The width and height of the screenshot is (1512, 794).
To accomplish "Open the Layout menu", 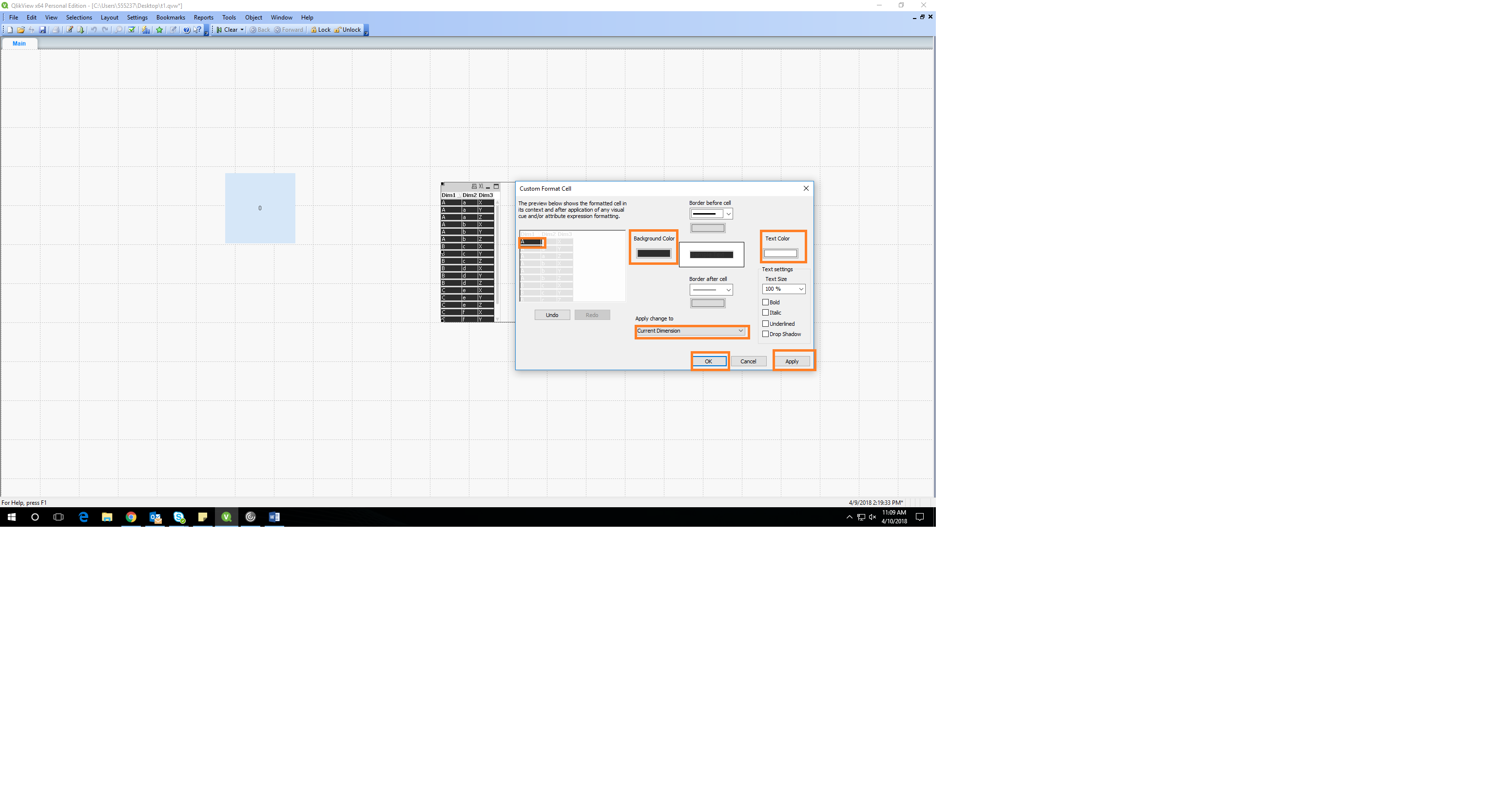I will [109, 18].
